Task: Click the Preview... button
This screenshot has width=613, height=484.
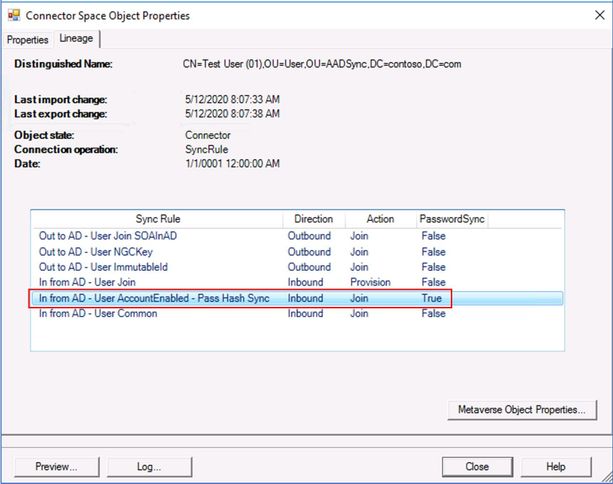Action: pos(57,466)
